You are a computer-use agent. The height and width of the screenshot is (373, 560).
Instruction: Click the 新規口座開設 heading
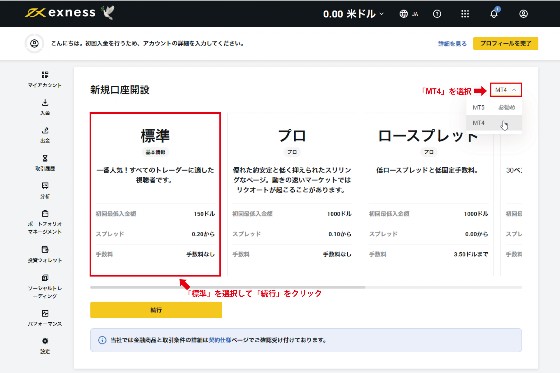coord(120,90)
